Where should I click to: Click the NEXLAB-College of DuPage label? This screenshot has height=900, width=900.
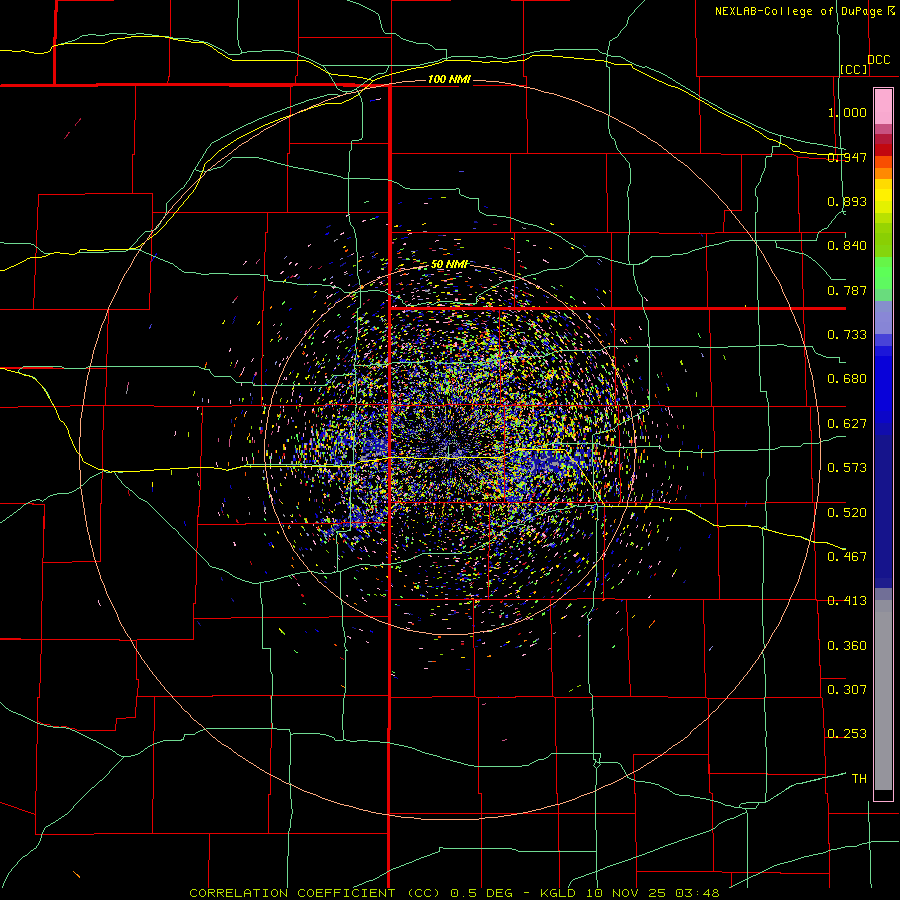coord(798,11)
